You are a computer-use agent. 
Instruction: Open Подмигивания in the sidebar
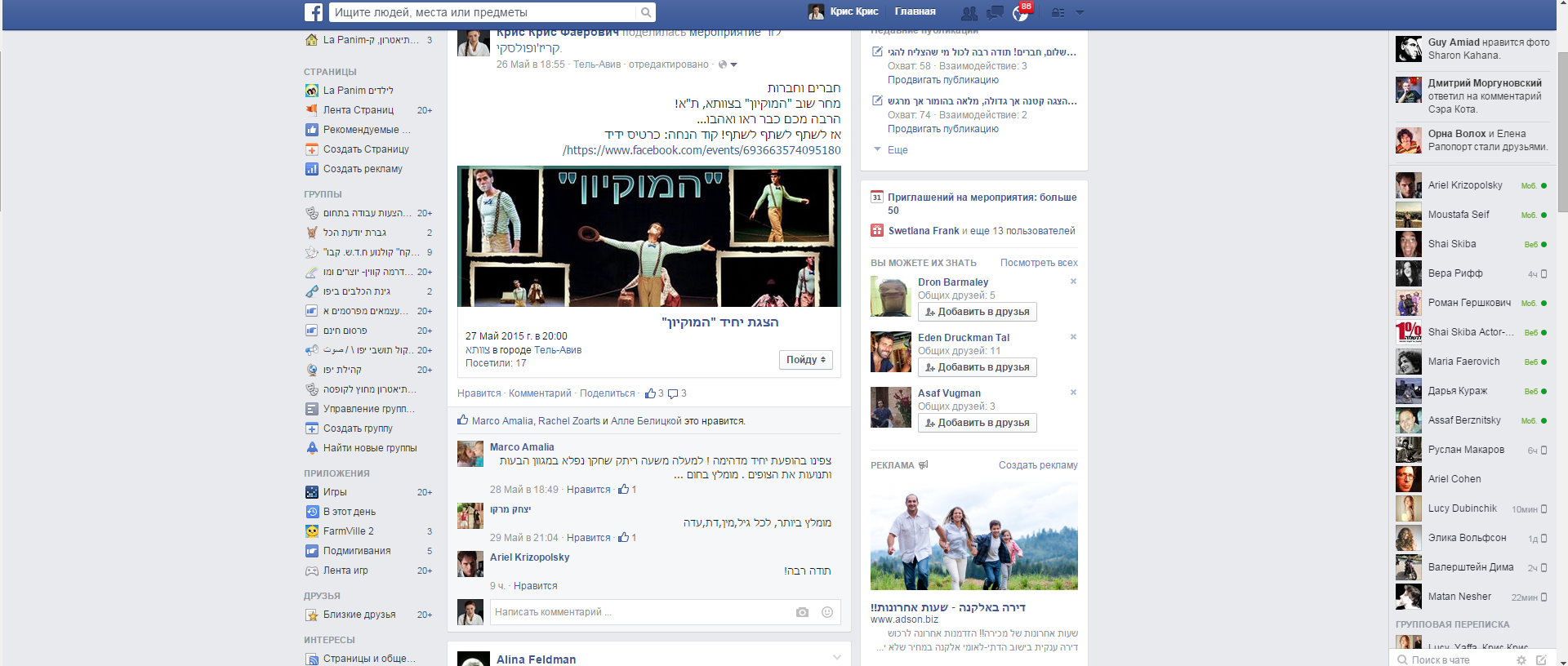369,551
